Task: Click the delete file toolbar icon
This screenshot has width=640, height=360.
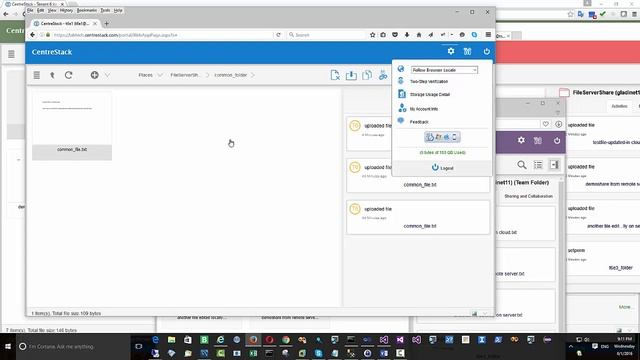Action: click(335, 75)
